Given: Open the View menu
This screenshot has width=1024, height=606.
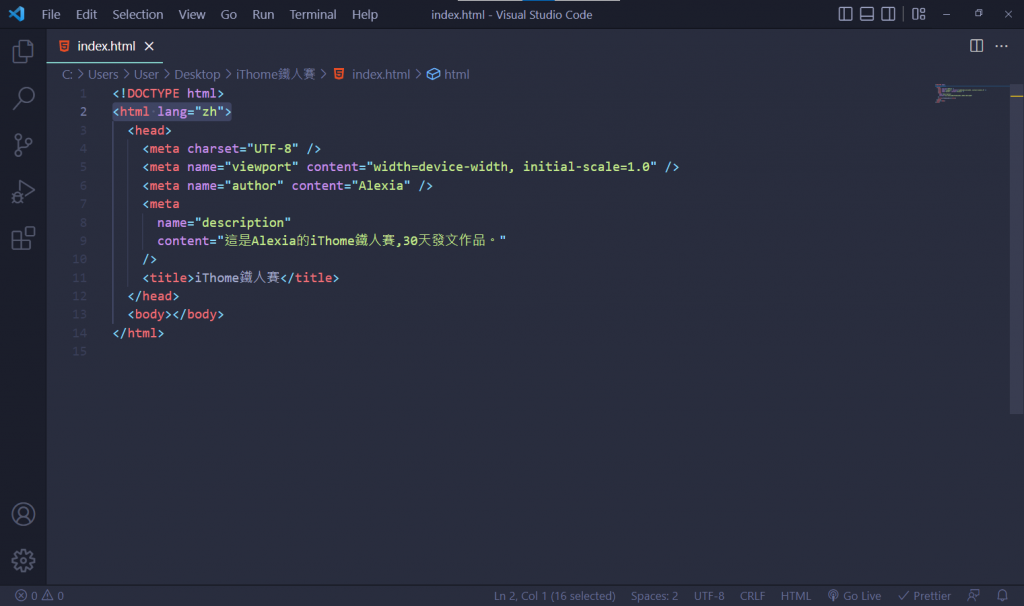Looking at the screenshot, I should (x=192, y=14).
